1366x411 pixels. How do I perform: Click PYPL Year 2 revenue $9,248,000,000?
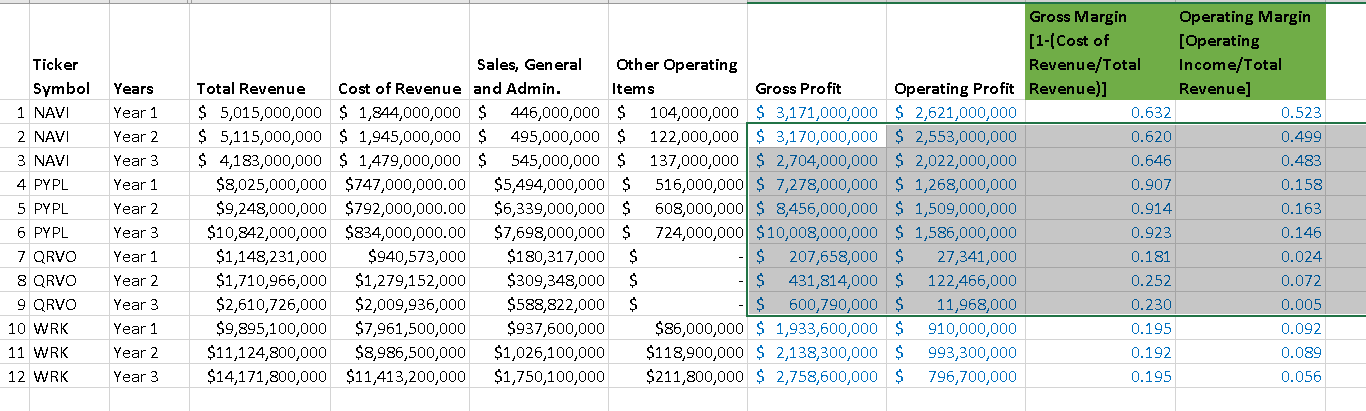click(x=260, y=209)
